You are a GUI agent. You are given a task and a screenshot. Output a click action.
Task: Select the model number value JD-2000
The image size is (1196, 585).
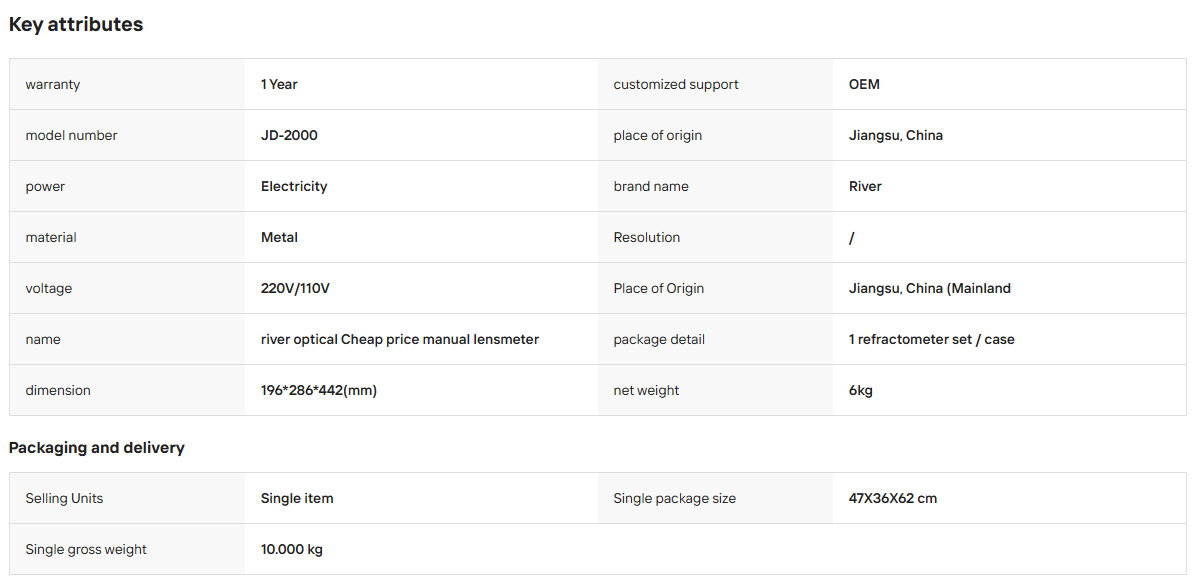click(289, 135)
